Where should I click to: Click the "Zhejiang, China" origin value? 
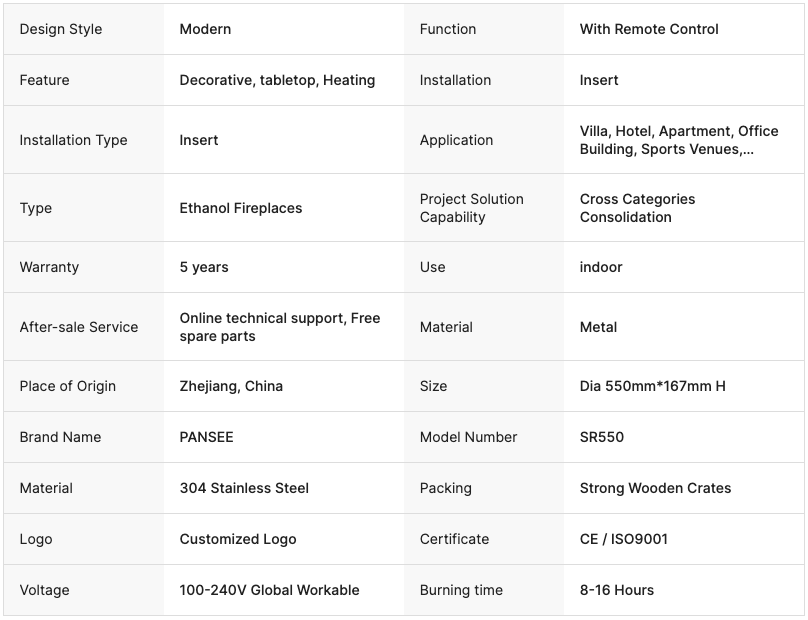(x=231, y=386)
